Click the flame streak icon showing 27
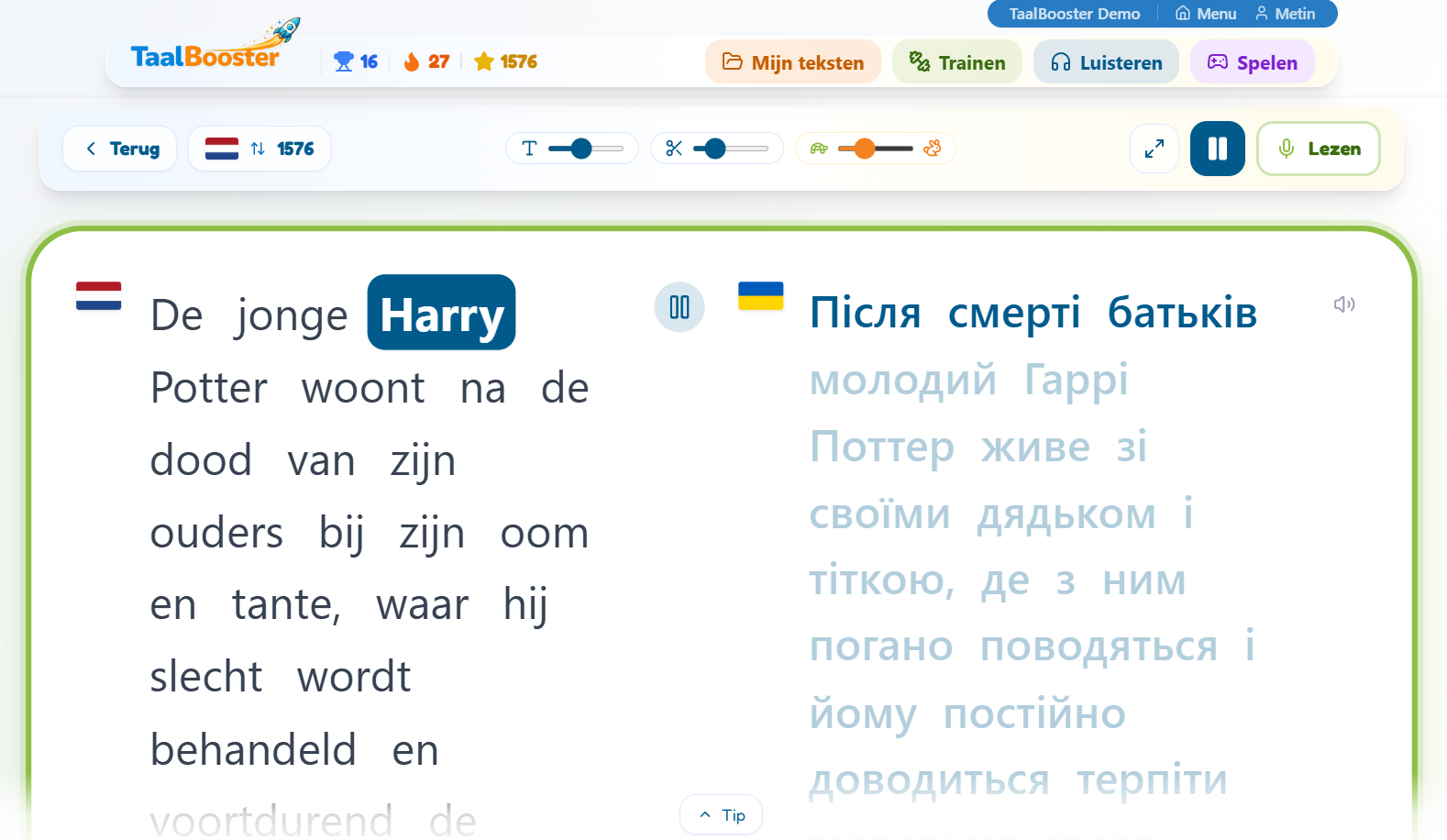The height and width of the screenshot is (840, 1447). [412, 61]
